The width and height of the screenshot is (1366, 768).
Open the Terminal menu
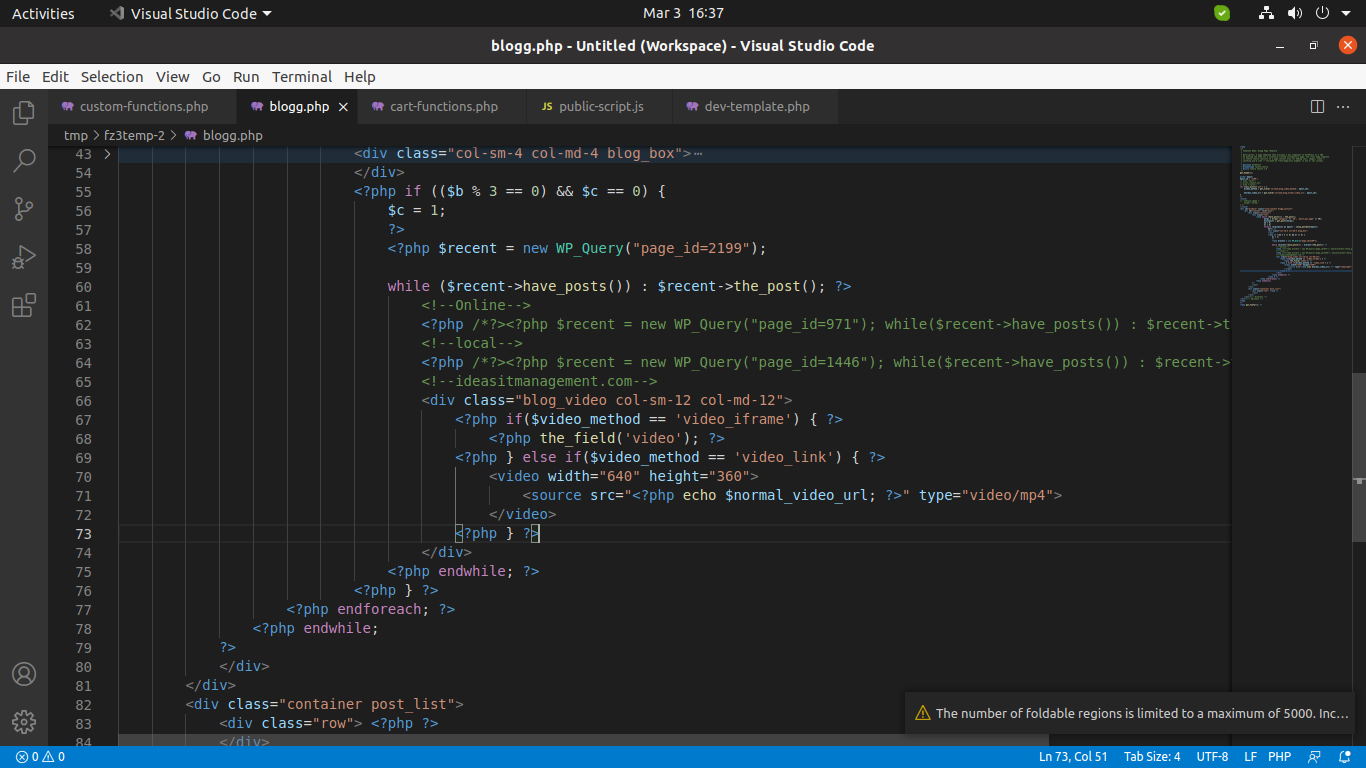(301, 77)
